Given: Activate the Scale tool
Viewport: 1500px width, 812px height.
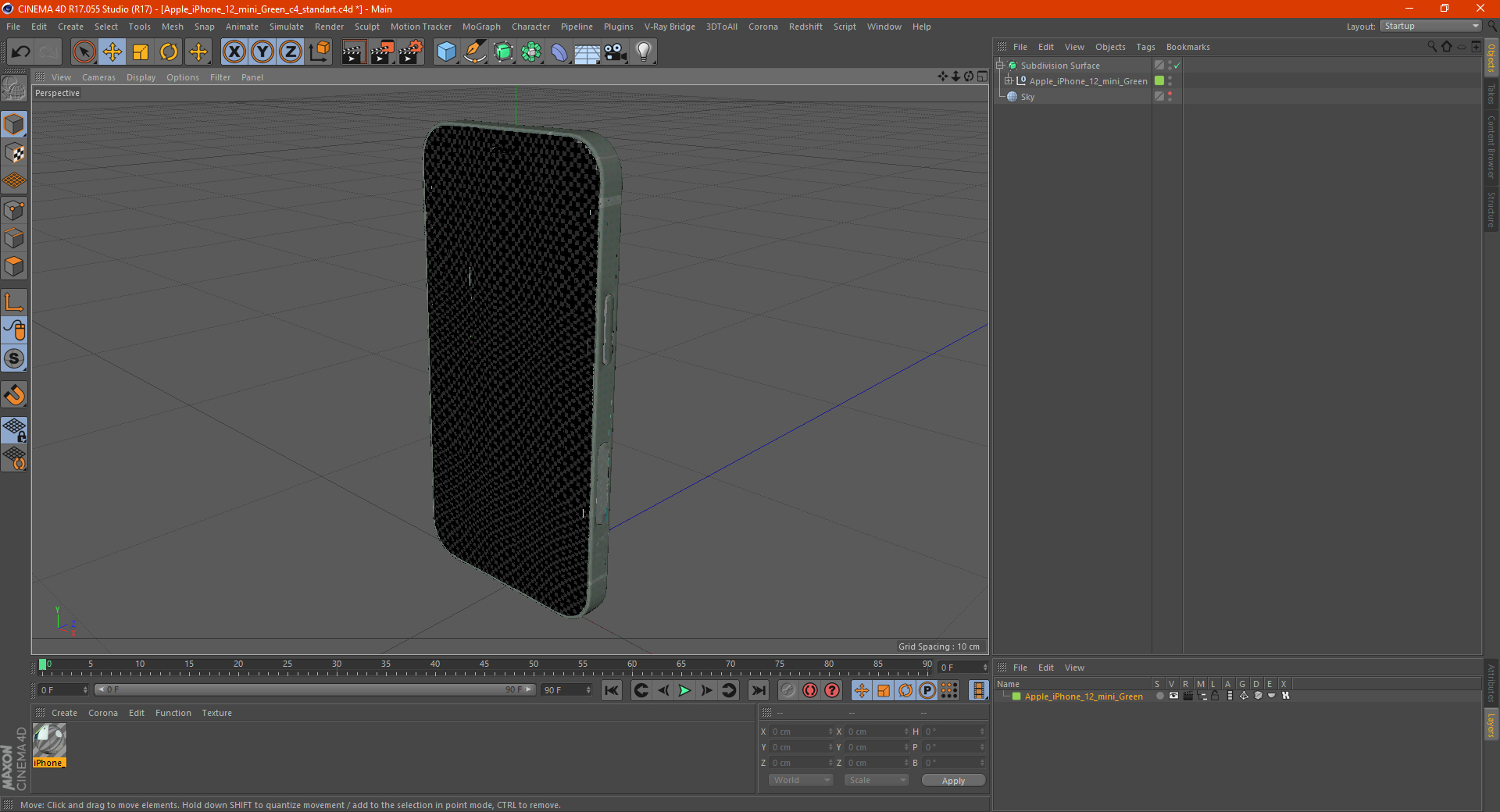Looking at the screenshot, I should [x=141, y=52].
